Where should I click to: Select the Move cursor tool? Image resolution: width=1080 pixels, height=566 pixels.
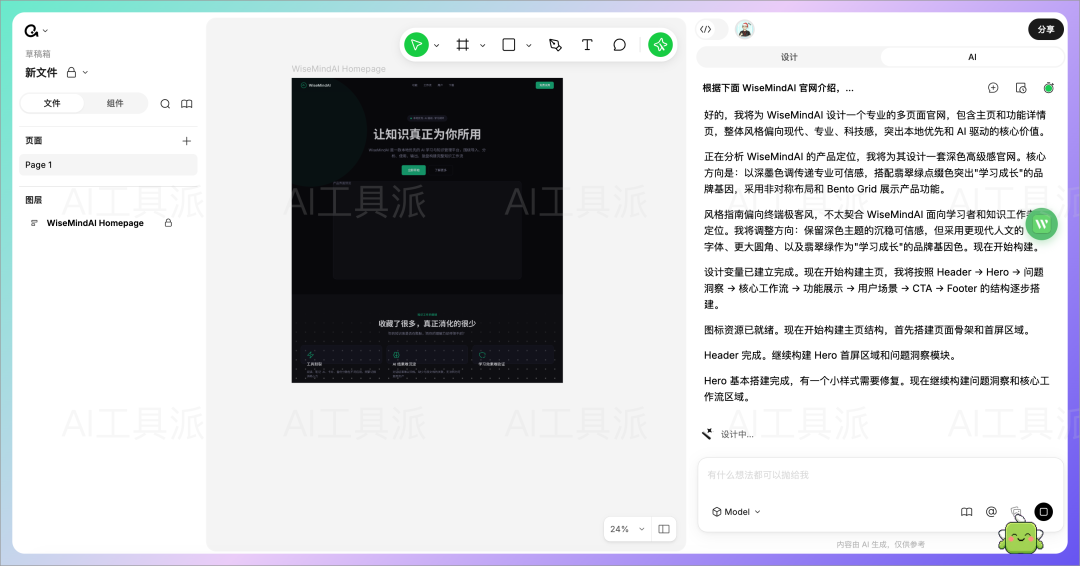click(x=416, y=45)
